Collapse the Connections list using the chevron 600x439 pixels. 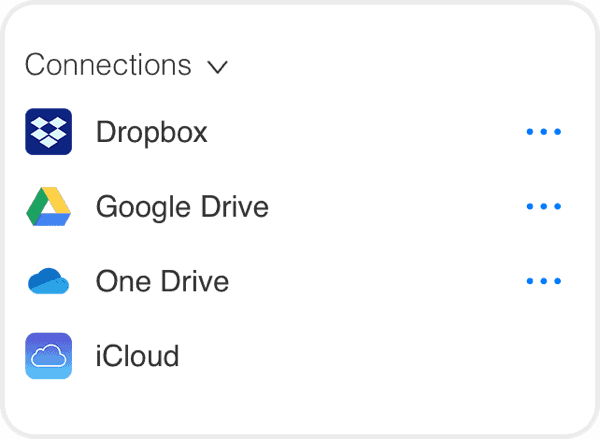[218, 67]
